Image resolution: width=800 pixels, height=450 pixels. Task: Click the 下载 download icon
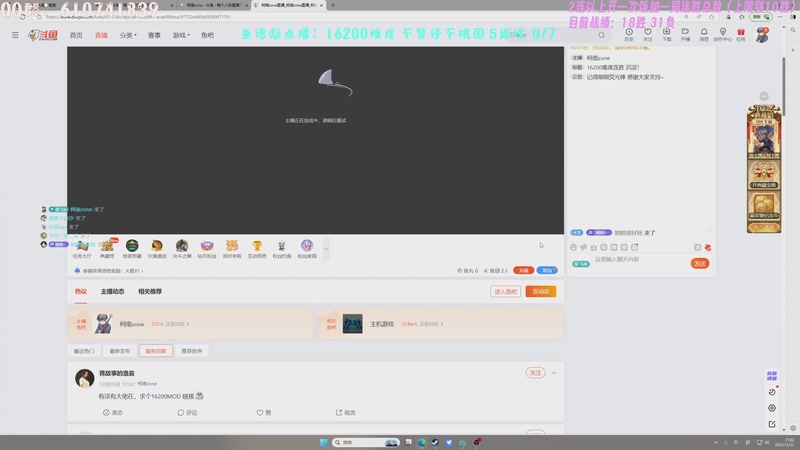coord(666,34)
